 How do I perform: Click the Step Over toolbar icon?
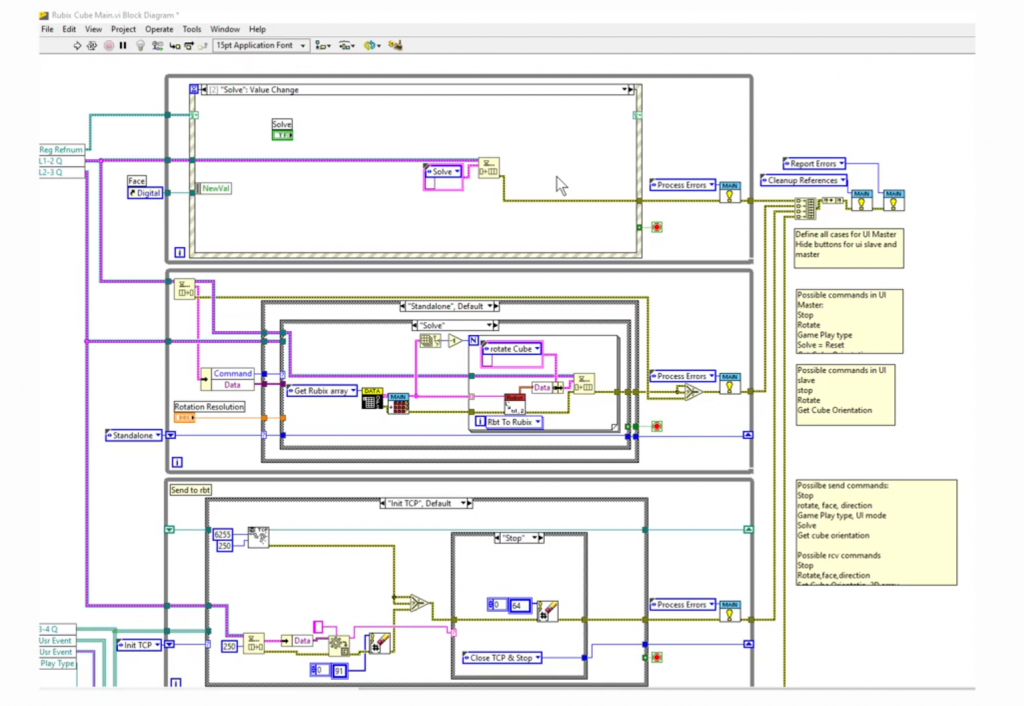pyautogui.click(x=189, y=46)
